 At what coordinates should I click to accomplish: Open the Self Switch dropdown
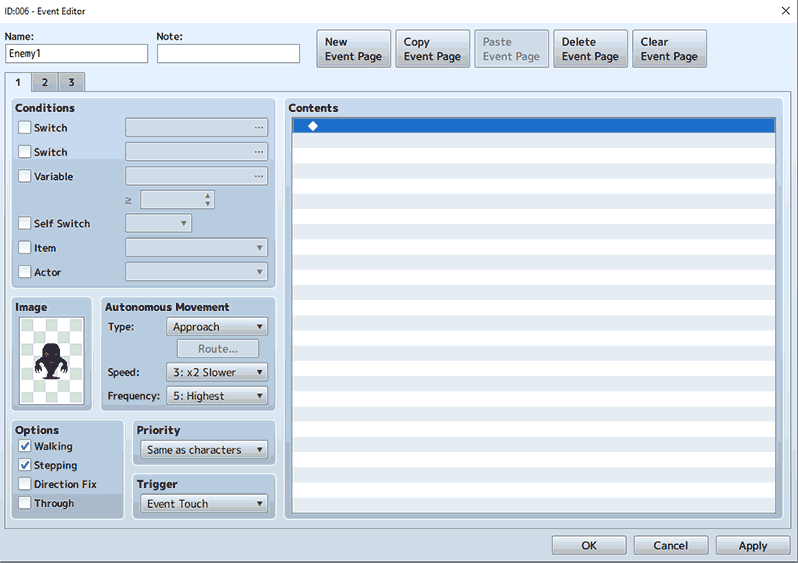[158, 223]
